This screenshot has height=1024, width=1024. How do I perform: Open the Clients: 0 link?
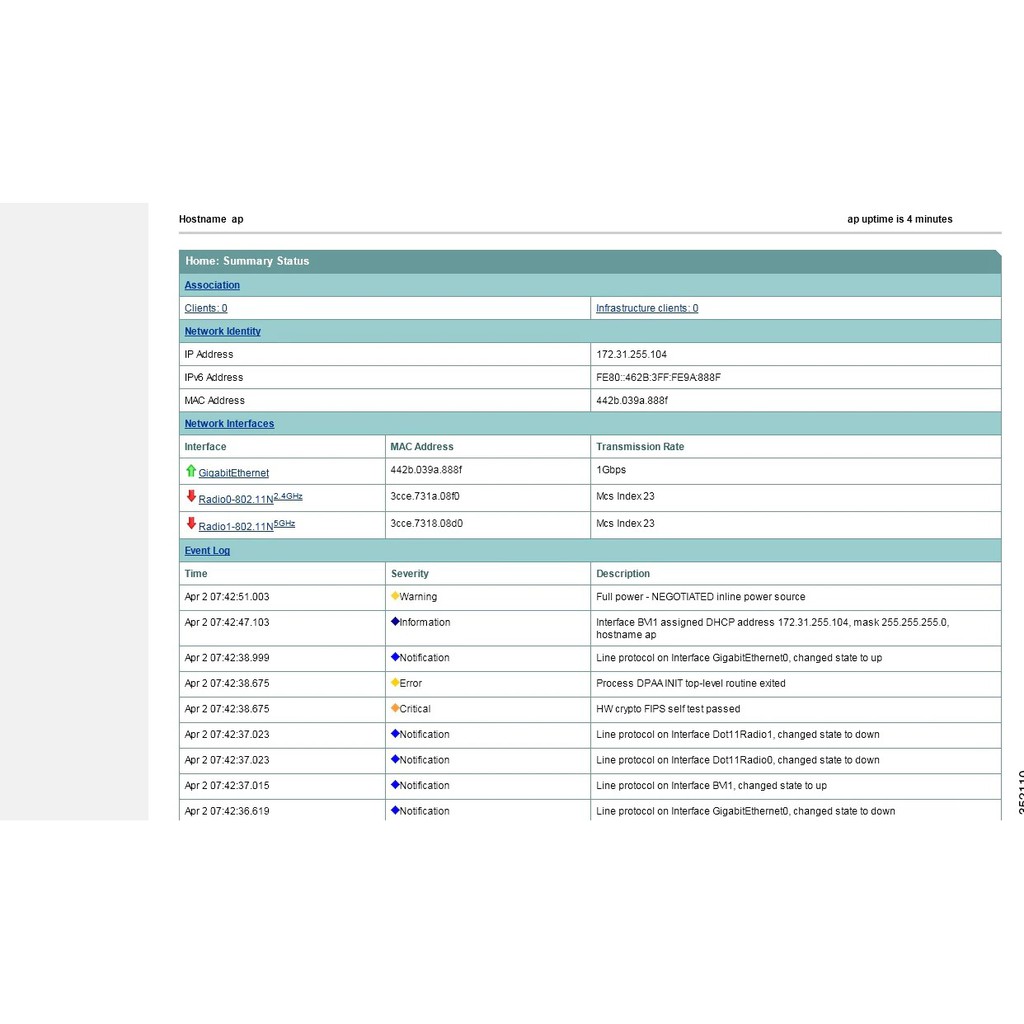tap(206, 308)
